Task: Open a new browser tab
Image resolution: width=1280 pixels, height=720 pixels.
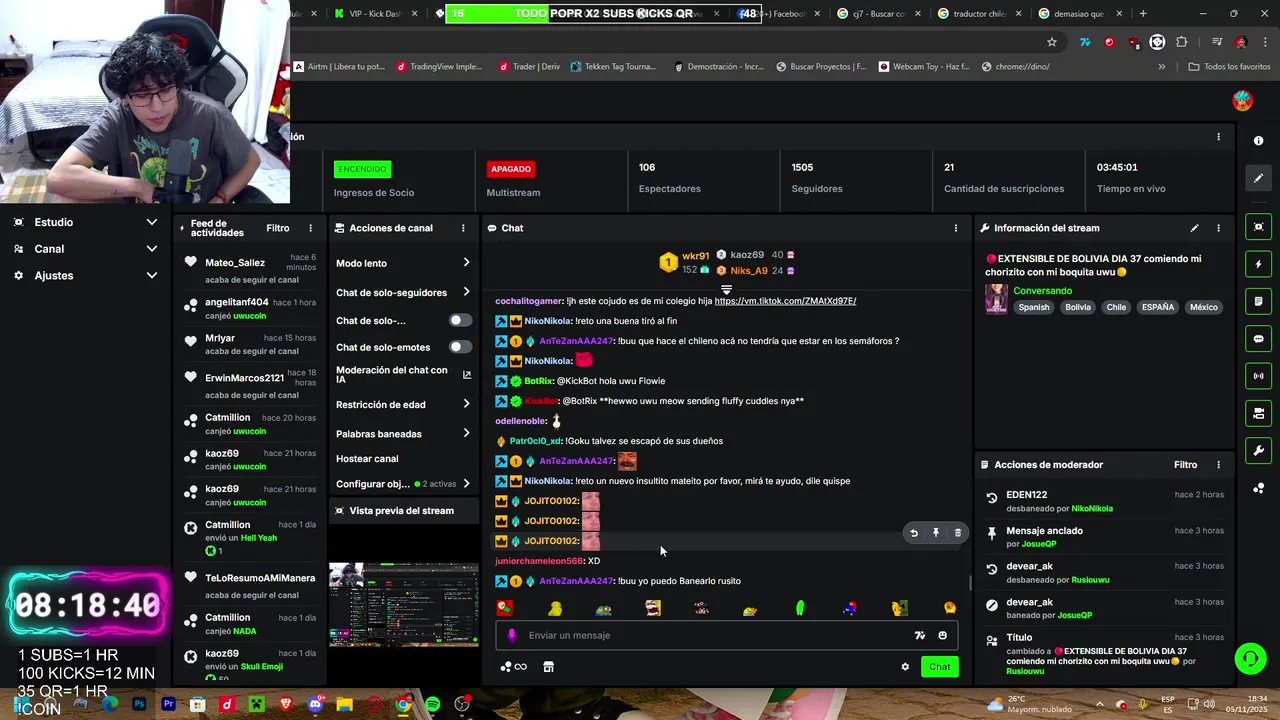Action: click(1143, 14)
